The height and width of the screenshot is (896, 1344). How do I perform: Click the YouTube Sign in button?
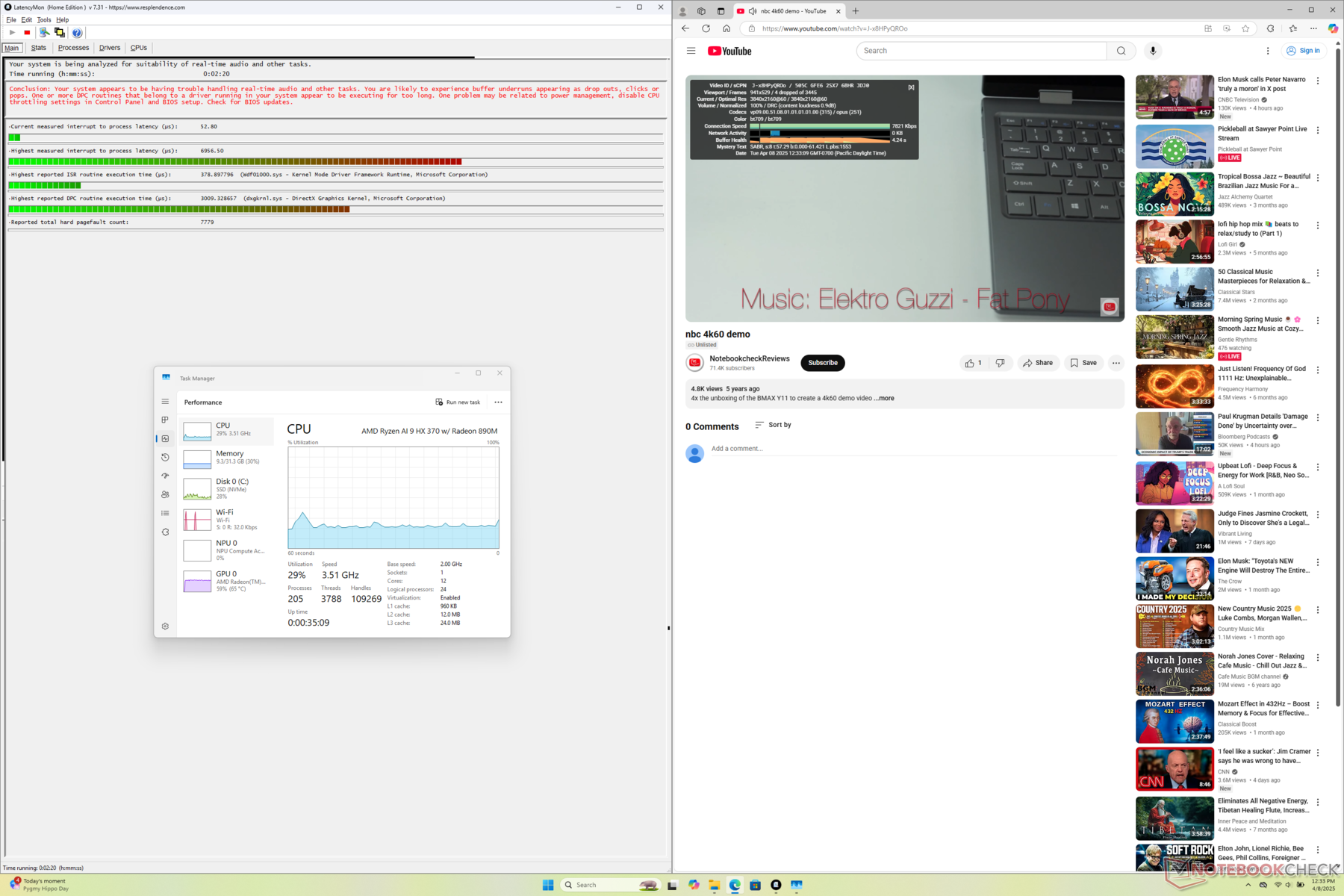coord(1303,51)
